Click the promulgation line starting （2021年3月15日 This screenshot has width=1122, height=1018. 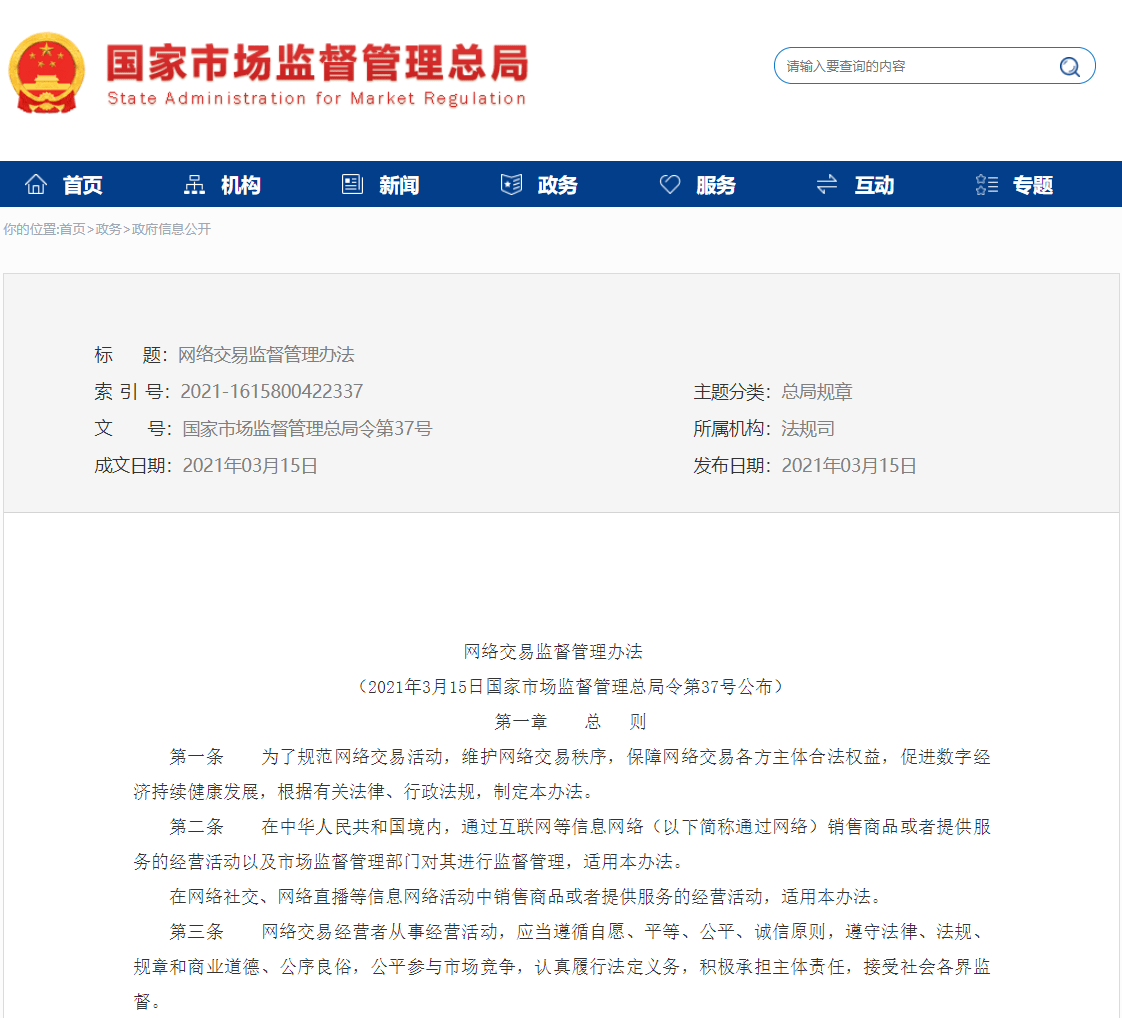570,687
